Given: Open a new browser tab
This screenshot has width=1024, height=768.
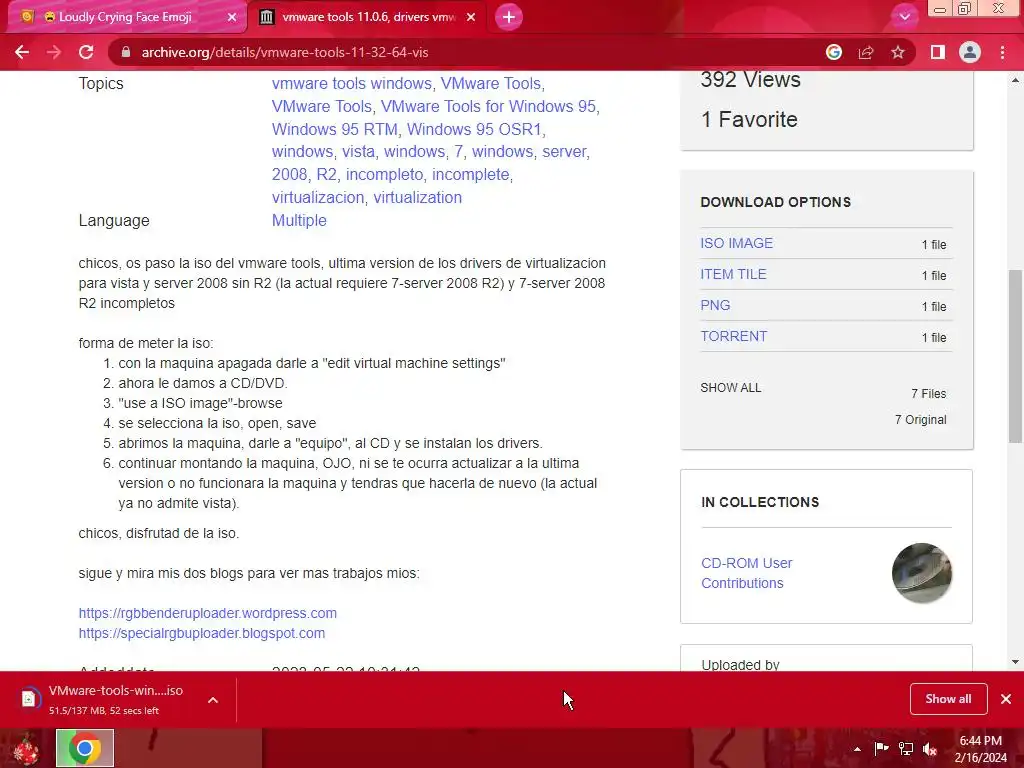Looking at the screenshot, I should (509, 17).
